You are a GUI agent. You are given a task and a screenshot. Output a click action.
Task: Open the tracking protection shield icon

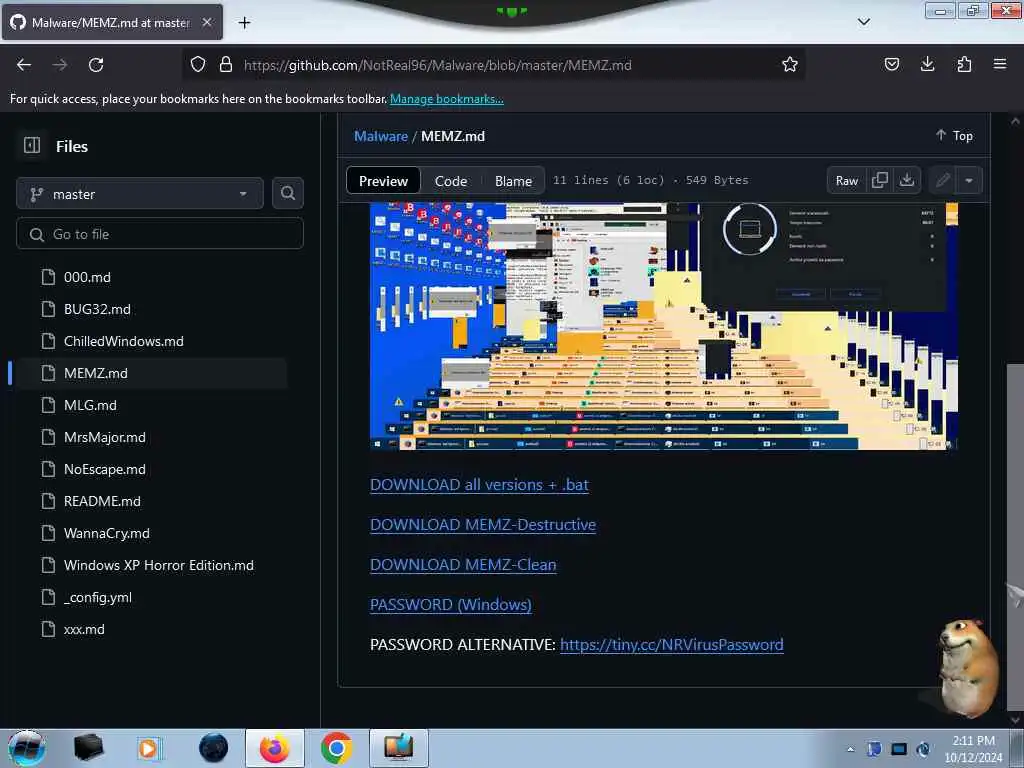[198, 65]
